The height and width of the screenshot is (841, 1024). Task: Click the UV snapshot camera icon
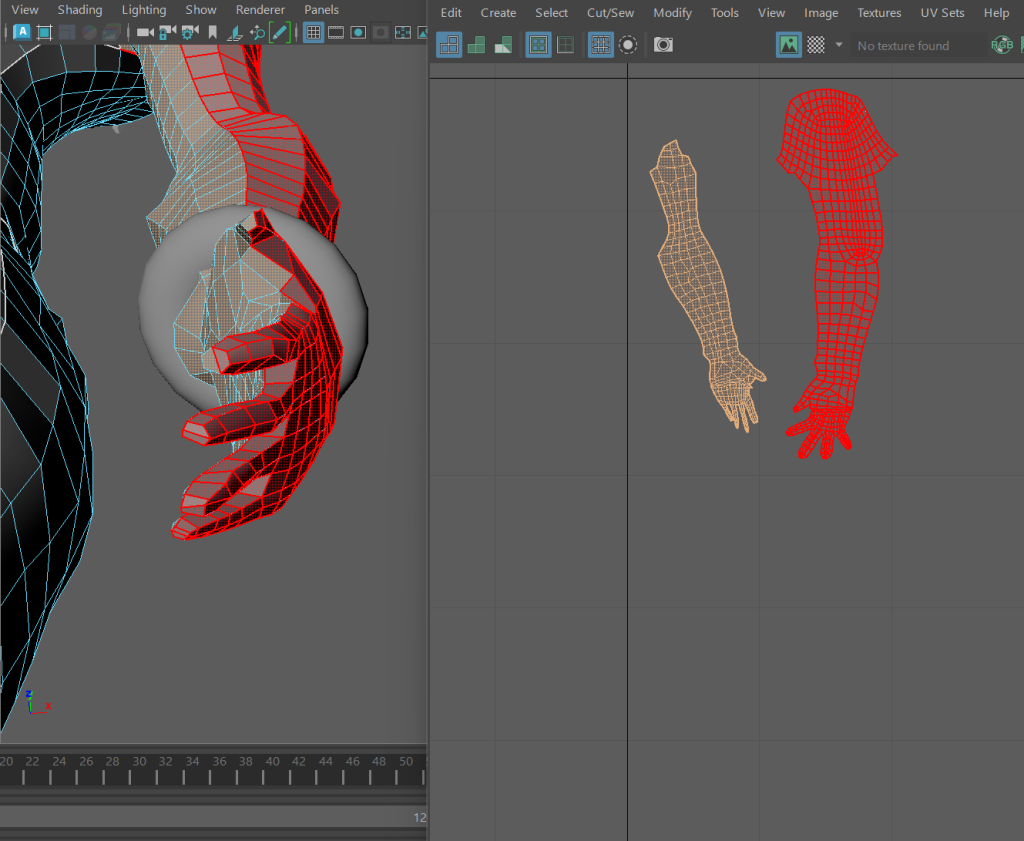tap(663, 45)
